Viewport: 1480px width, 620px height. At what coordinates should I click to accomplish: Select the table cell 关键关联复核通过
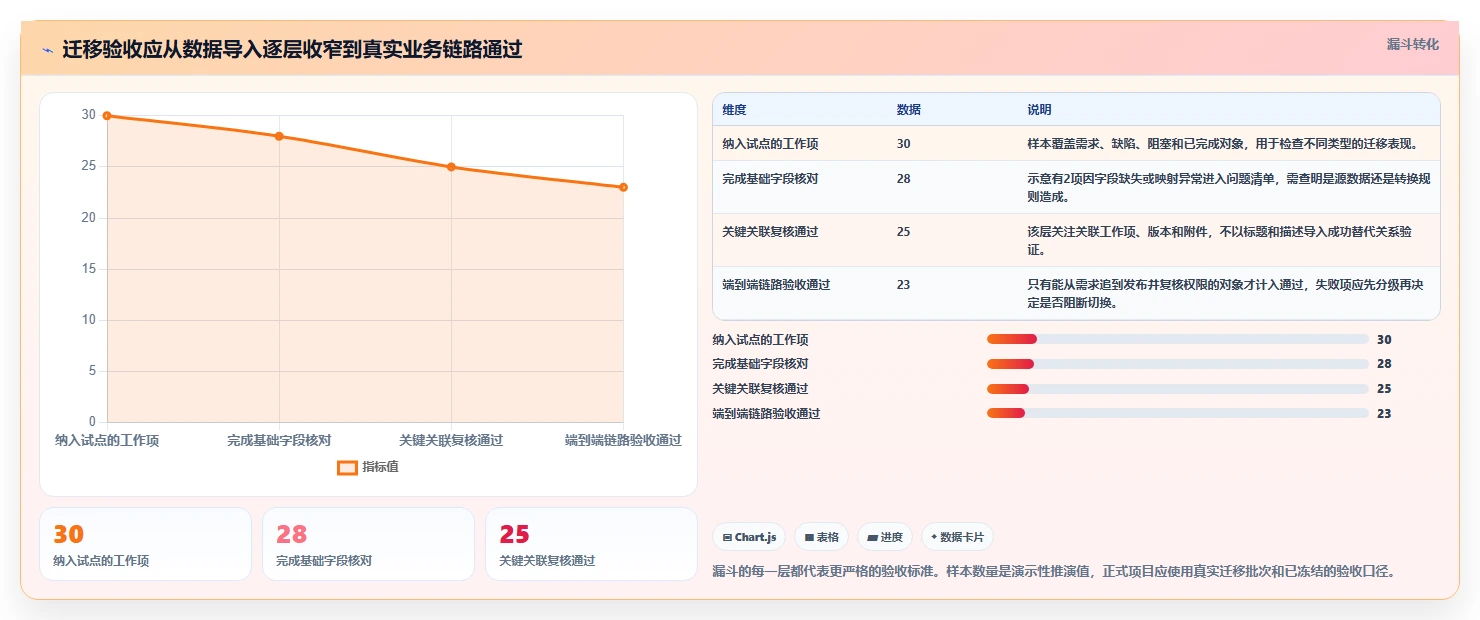770,232
